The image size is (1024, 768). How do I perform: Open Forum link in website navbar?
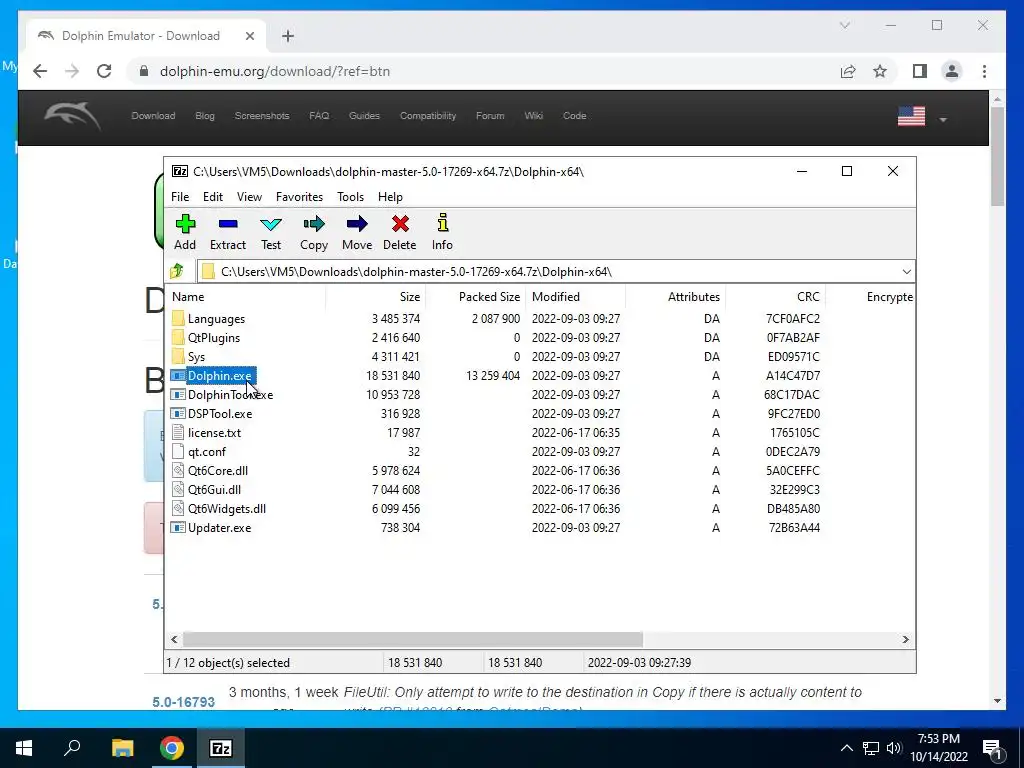tap(490, 116)
